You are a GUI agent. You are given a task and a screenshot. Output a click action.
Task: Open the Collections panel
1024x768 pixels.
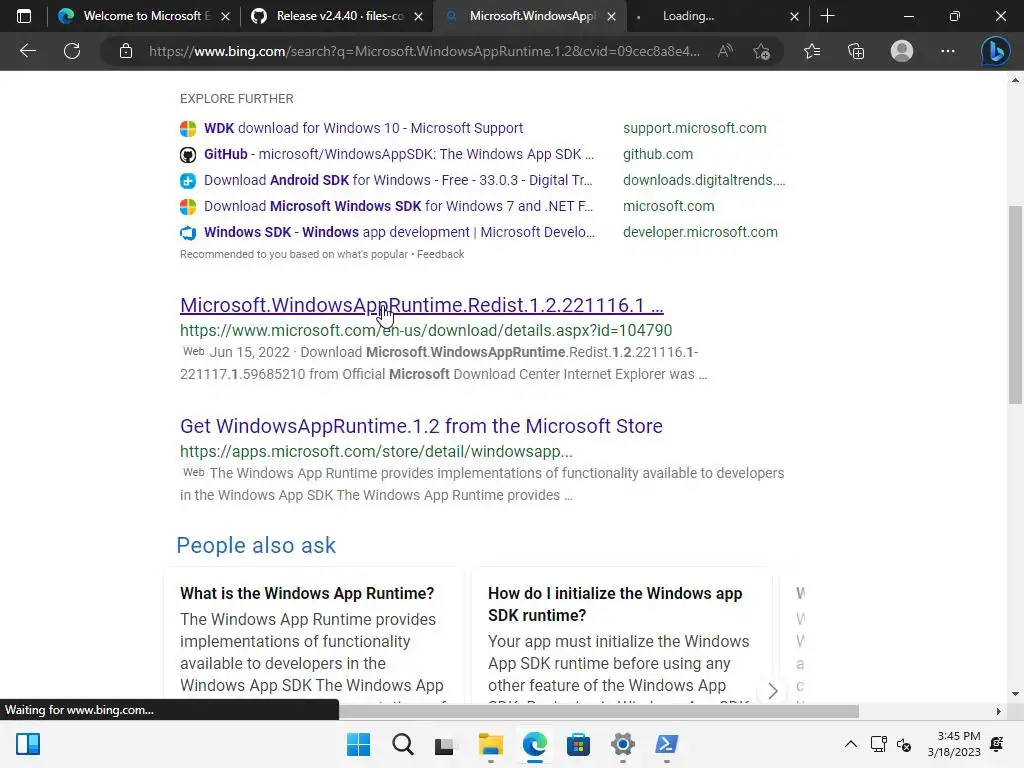point(856,51)
